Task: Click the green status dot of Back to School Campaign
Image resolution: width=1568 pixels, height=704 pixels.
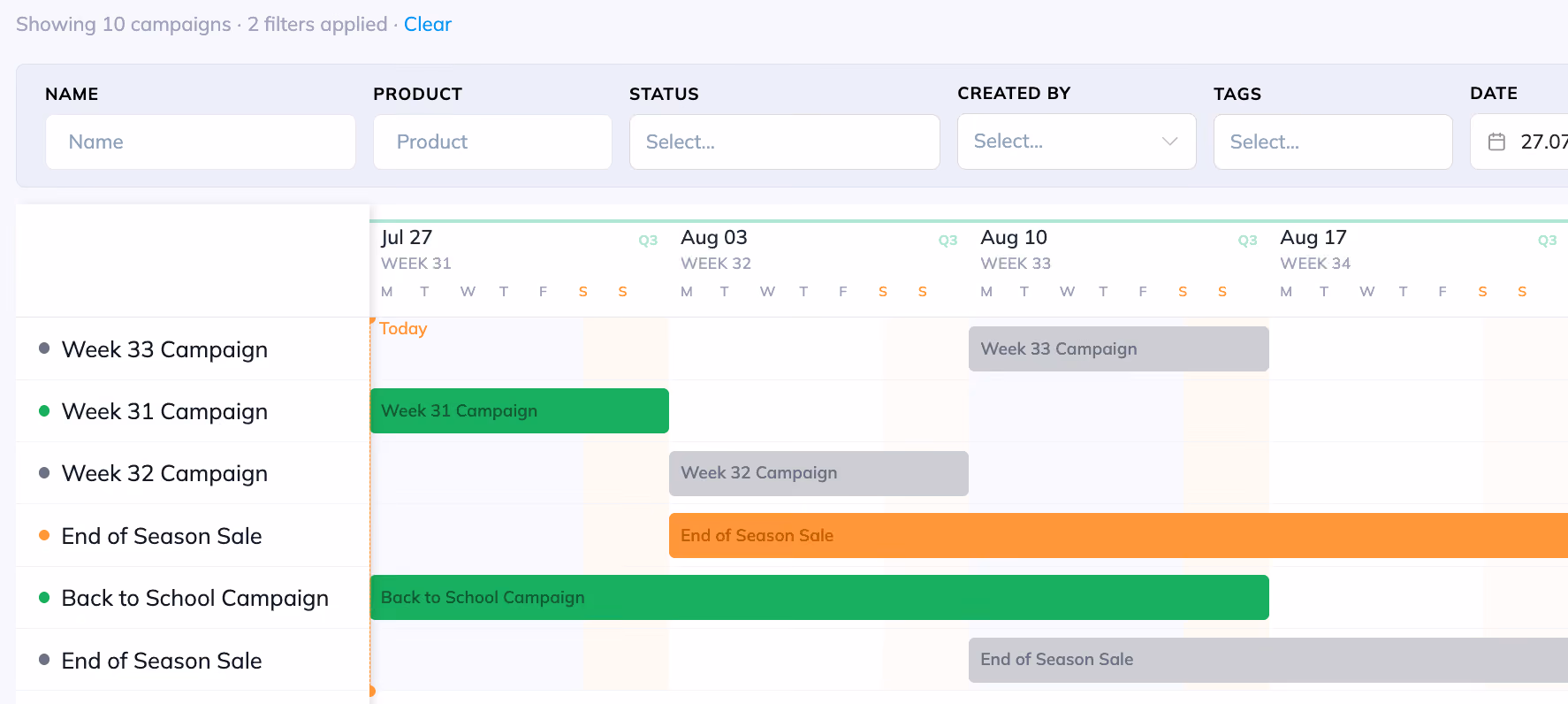Action: click(44, 597)
